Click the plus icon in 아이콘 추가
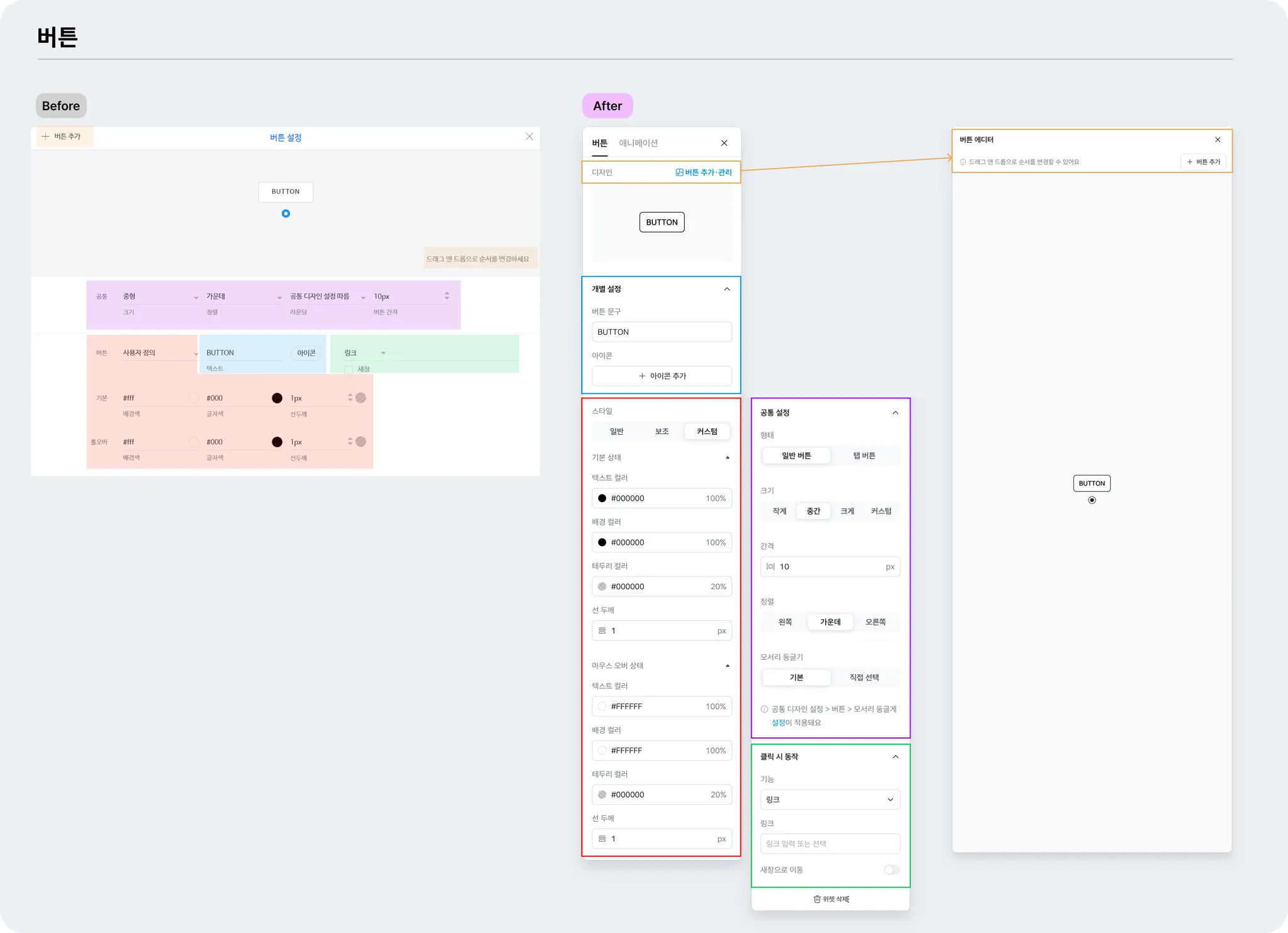Viewport: 1288px width, 933px height. point(642,376)
